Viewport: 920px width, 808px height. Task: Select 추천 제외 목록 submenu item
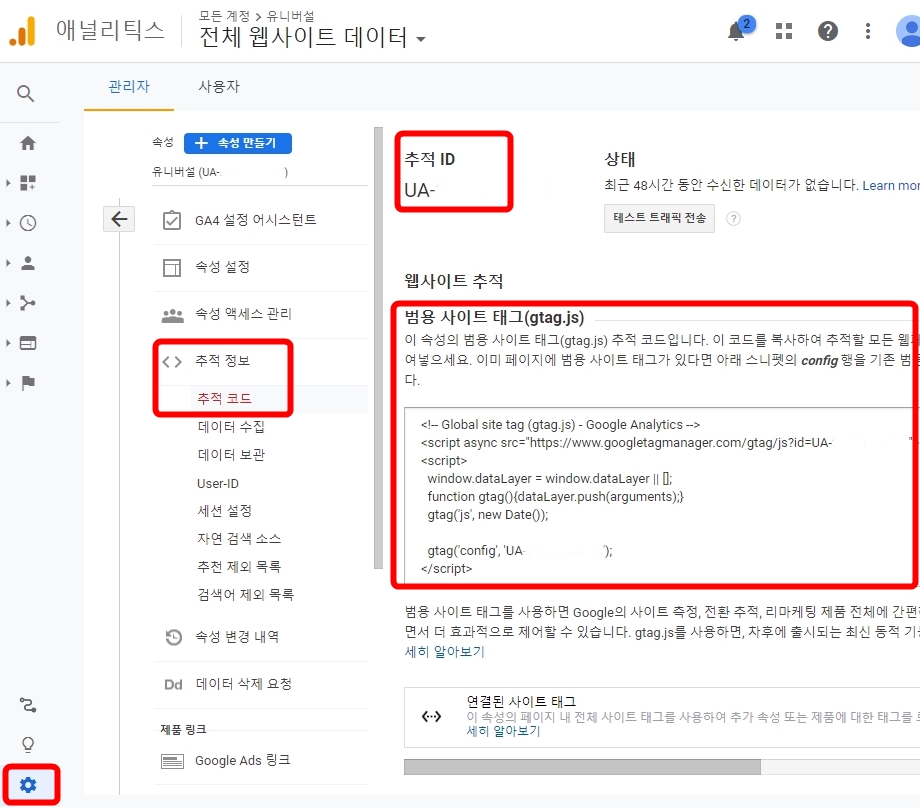click(x=239, y=566)
